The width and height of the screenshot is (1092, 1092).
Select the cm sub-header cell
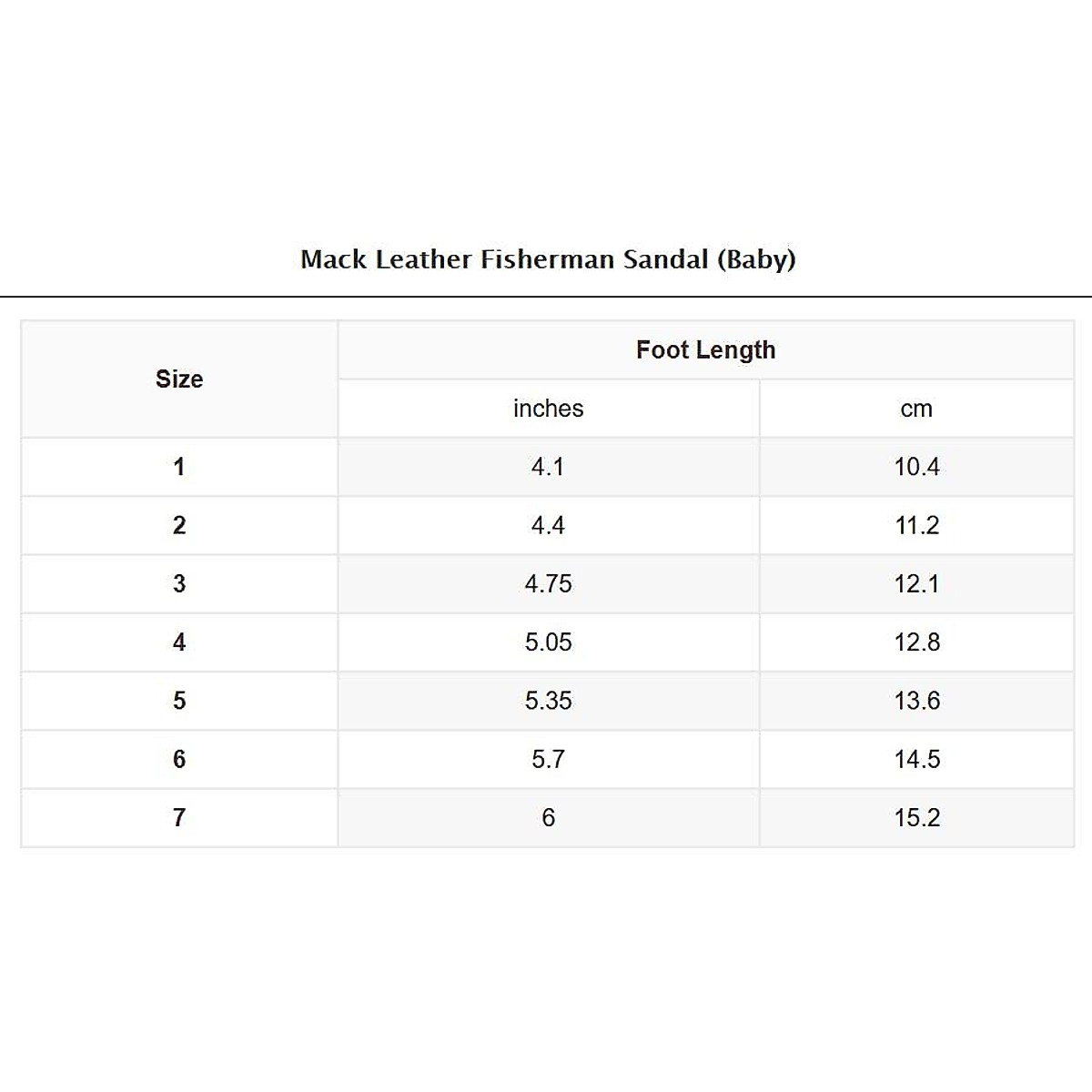pos(916,409)
